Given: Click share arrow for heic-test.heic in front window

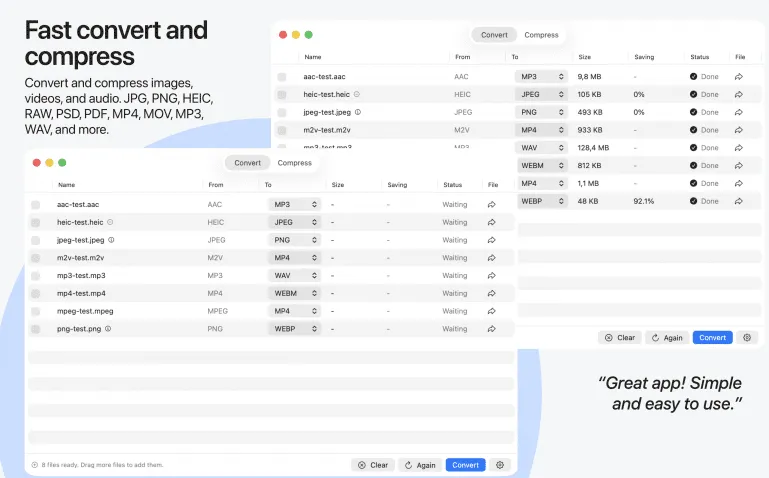Looking at the screenshot, I should click(491, 222).
